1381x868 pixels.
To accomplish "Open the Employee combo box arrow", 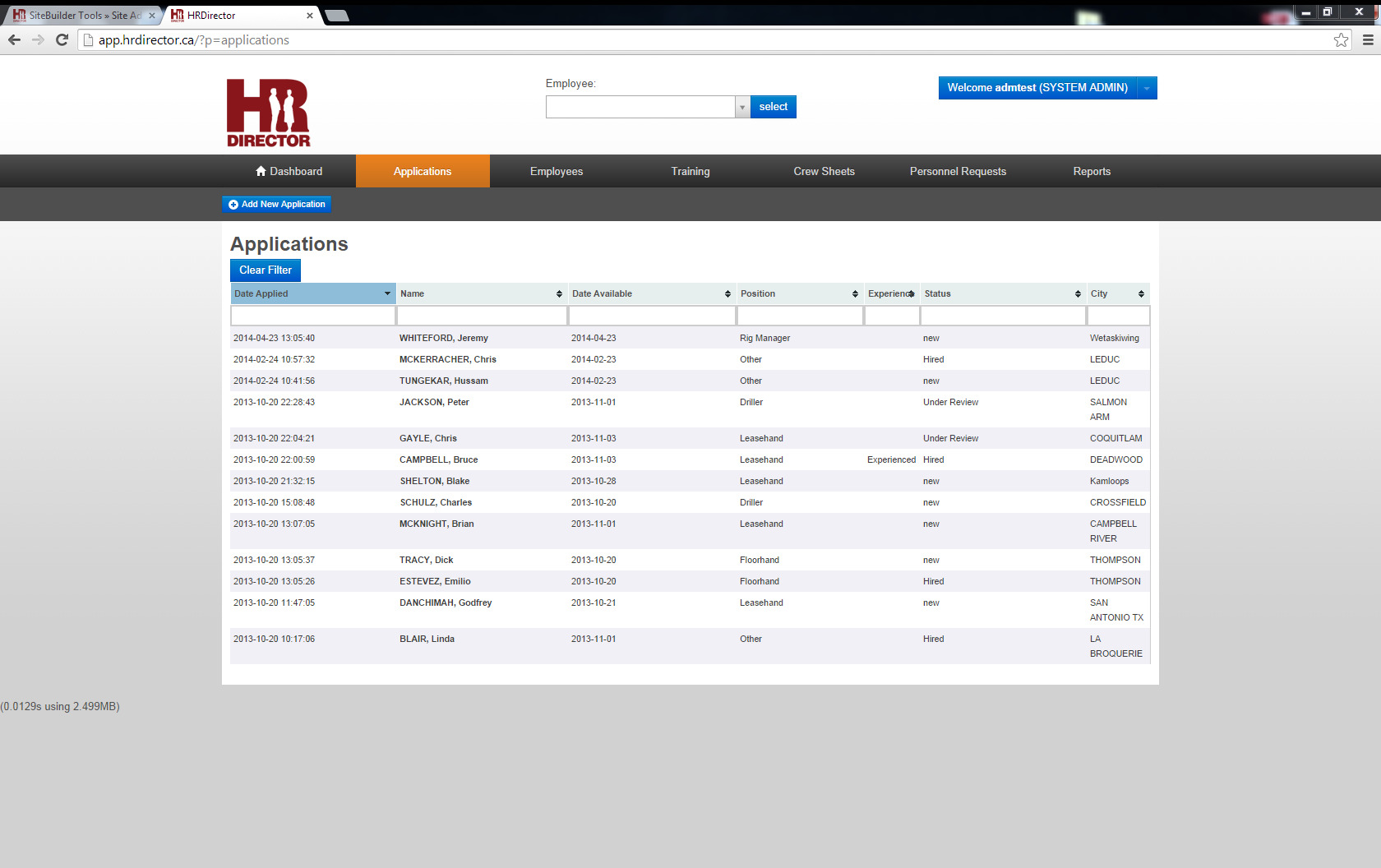I will (x=742, y=107).
